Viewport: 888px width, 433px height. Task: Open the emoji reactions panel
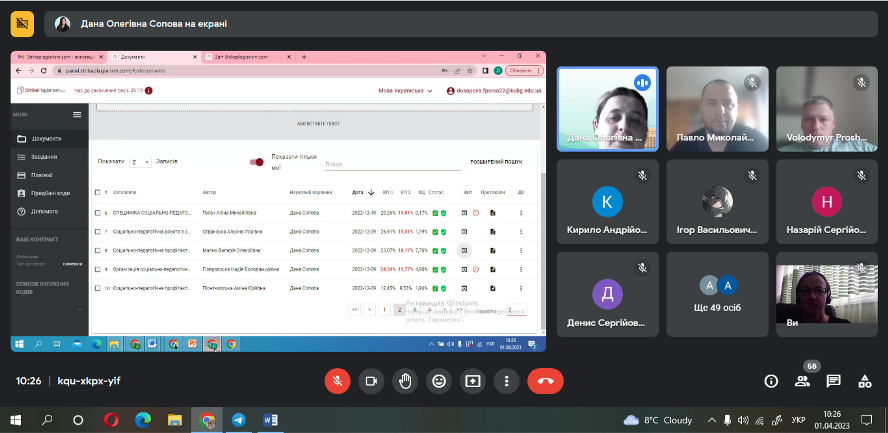[438, 381]
